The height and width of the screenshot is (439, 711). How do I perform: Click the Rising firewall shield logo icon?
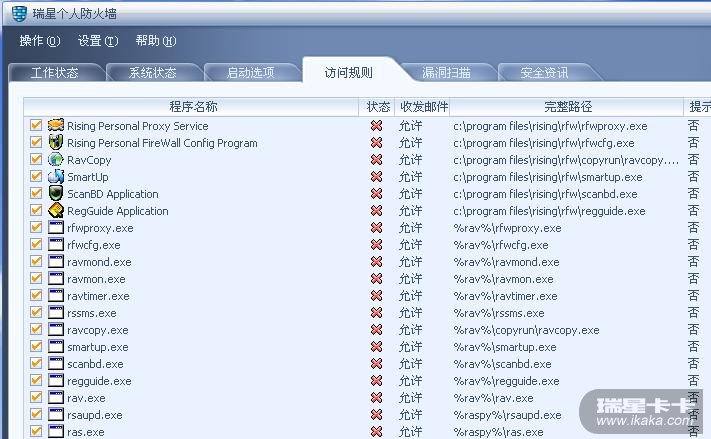tap(19, 13)
